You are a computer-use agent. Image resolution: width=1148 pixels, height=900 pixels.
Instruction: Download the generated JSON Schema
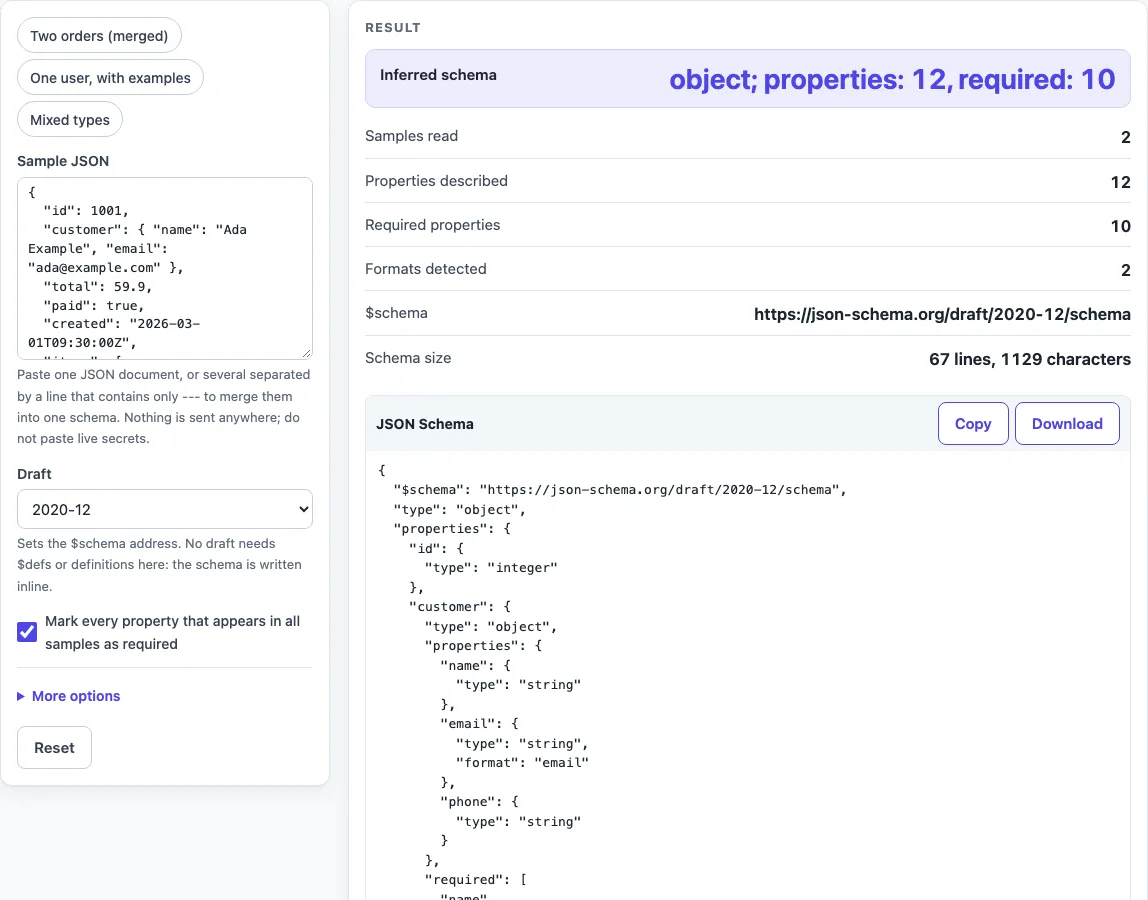(1067, 423)
